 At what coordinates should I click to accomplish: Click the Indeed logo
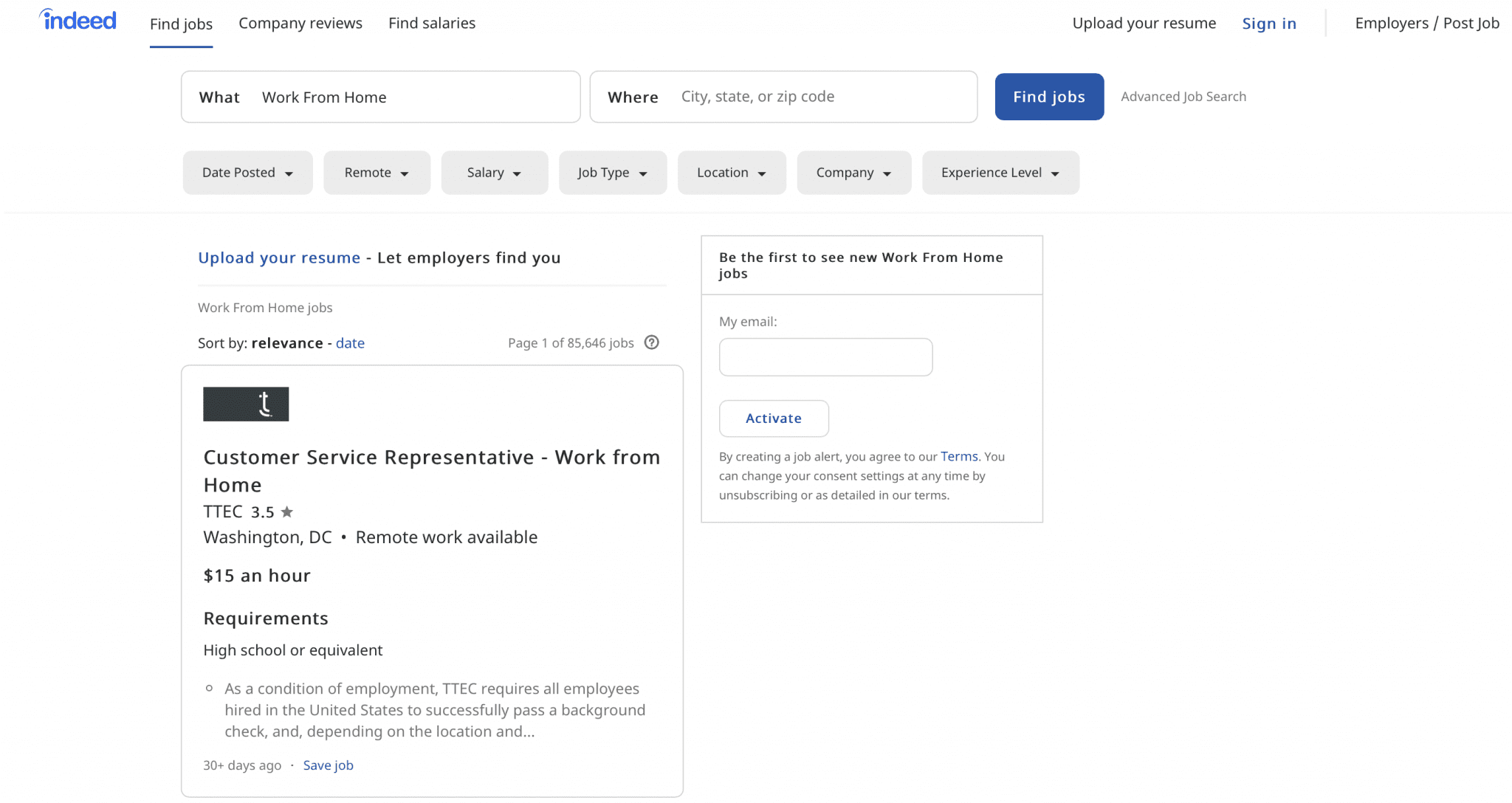(77, 20)
